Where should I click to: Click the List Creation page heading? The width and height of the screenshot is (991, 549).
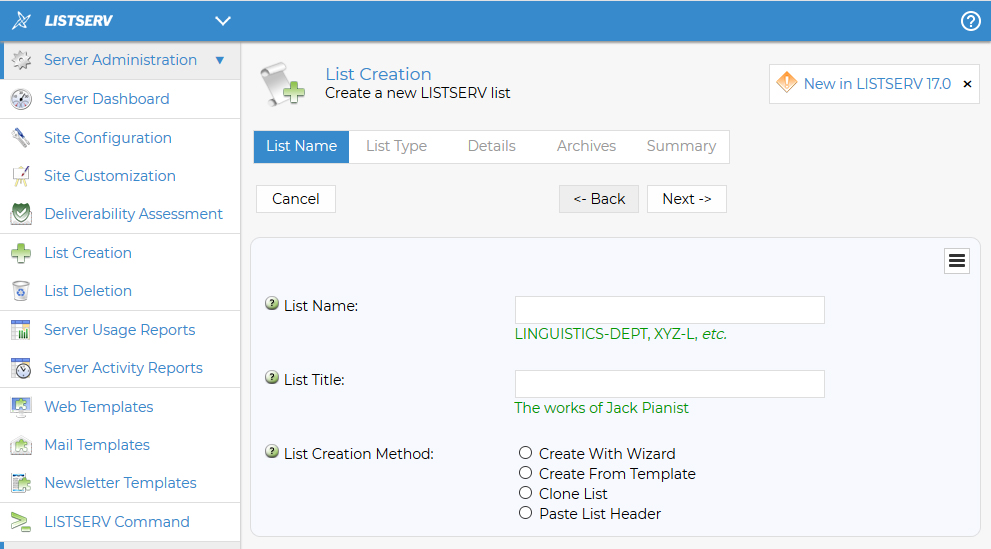378,74
